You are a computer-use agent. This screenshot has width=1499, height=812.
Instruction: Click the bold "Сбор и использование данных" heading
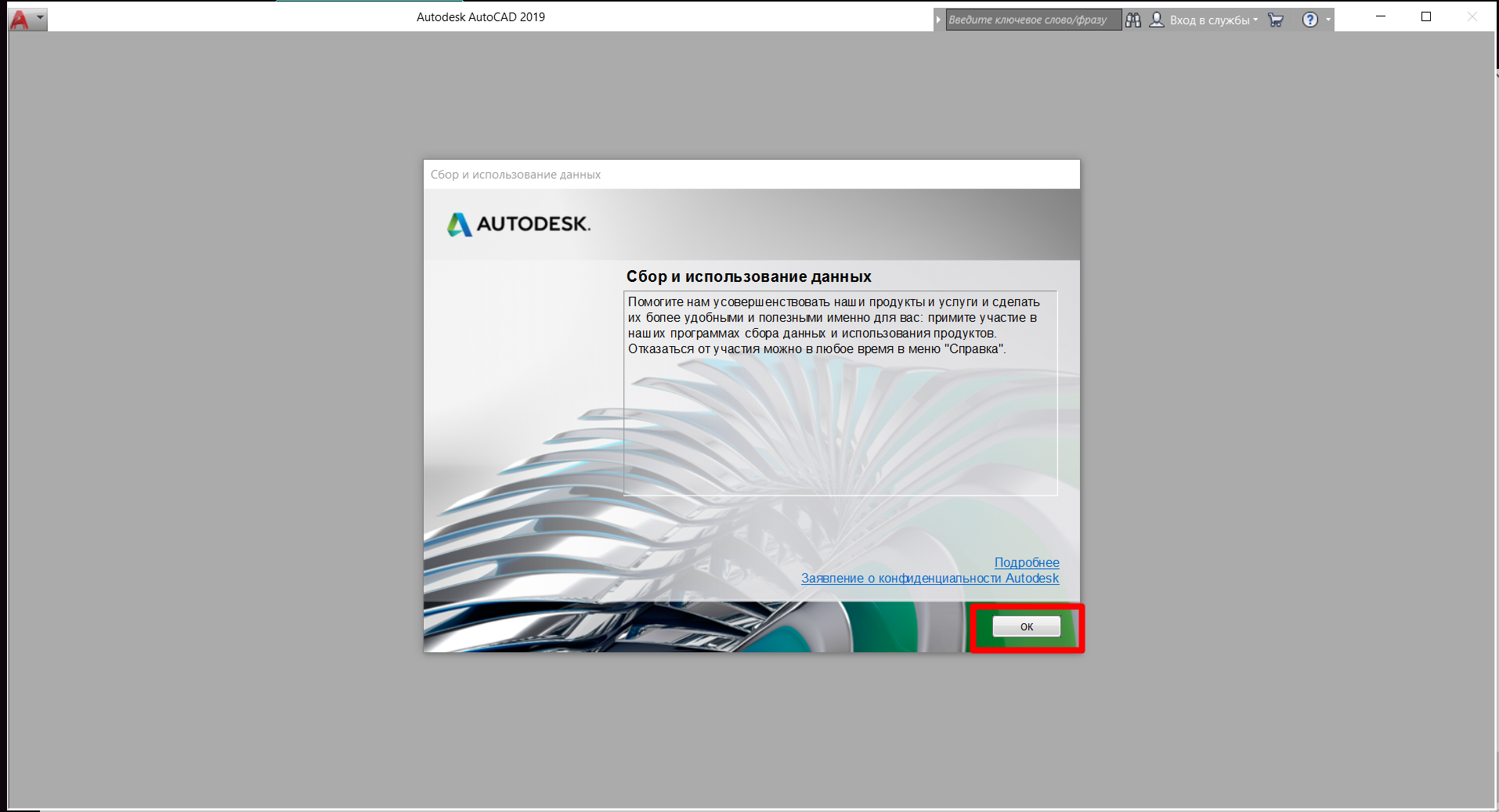click(749, 276)
